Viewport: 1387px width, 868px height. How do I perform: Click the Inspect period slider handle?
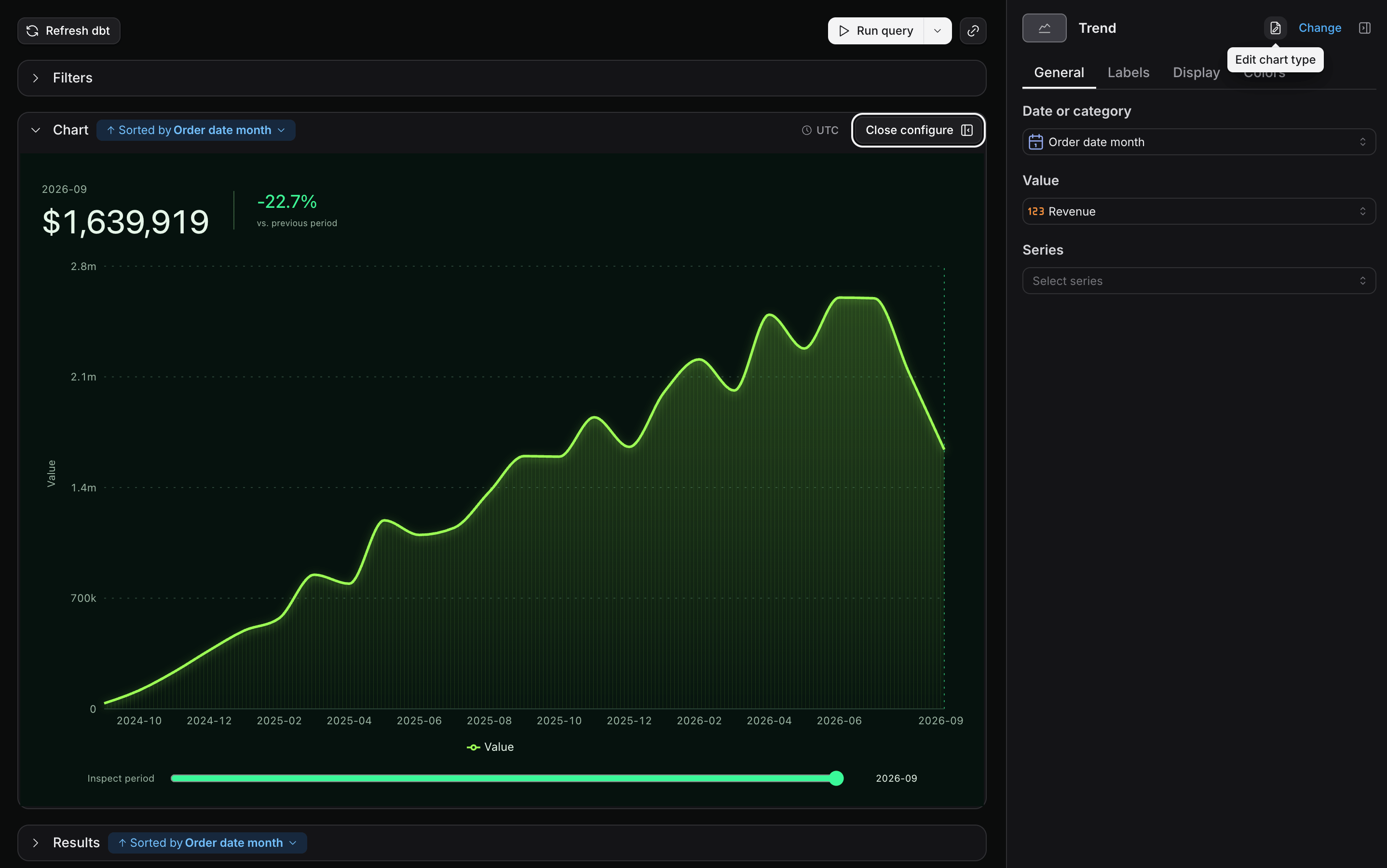click(x=836, y=778)
